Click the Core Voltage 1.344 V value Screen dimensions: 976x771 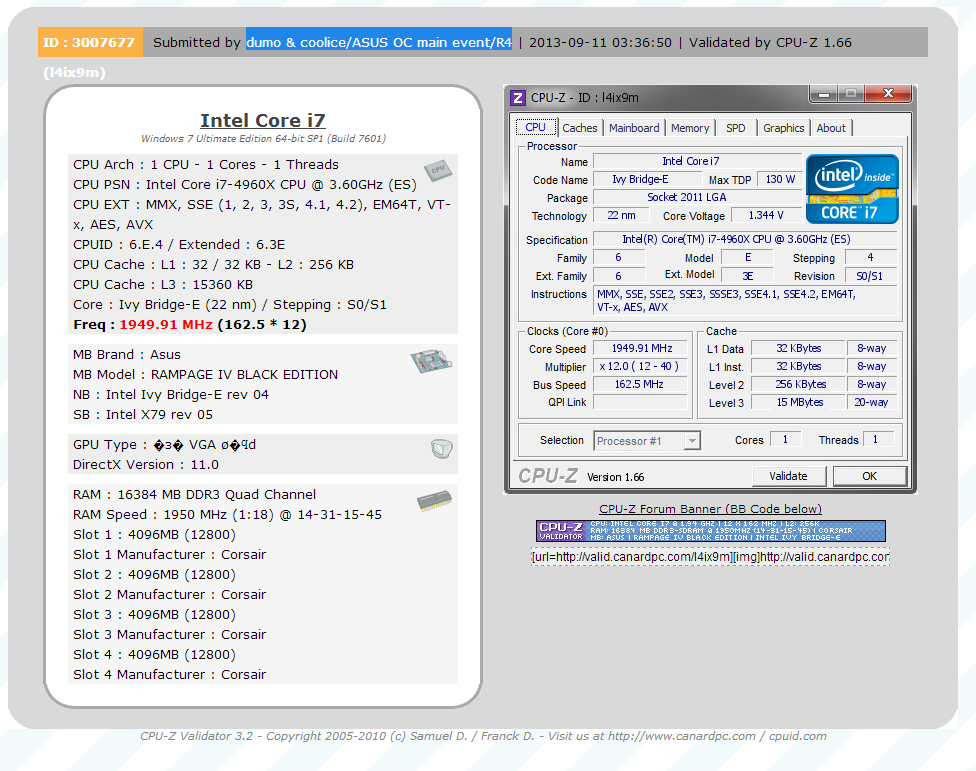point(766,215)
